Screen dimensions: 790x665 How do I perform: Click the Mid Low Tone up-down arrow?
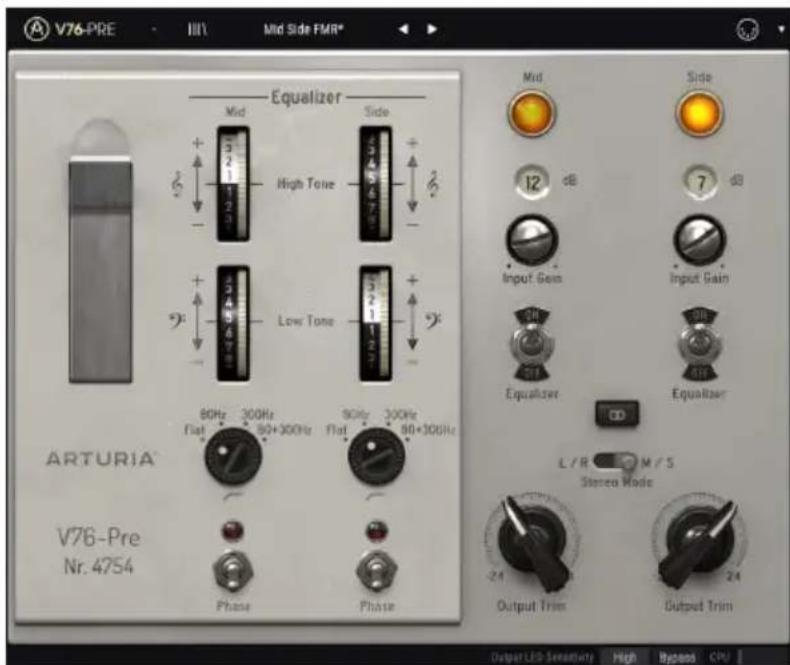pos(198,321)
